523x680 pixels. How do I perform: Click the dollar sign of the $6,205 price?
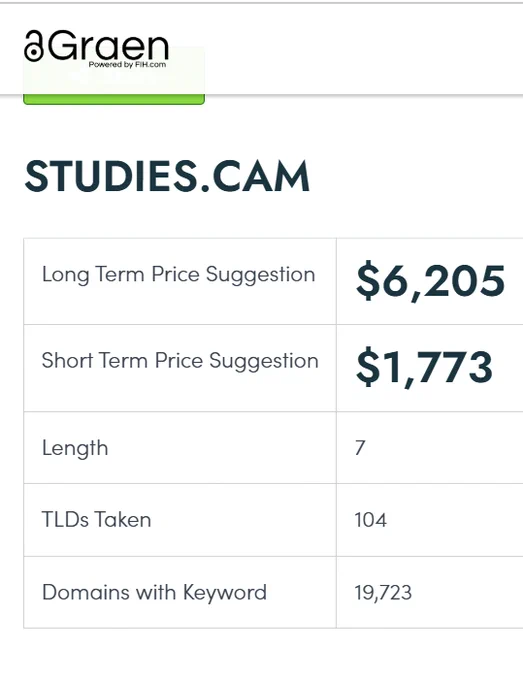[368, 281]
